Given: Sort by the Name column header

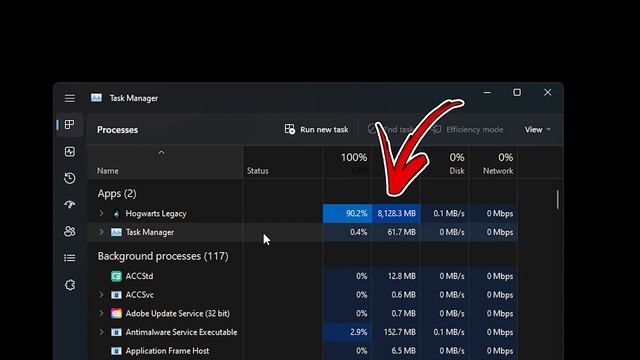Looking at the screenshot, I should click(x=165, y=162).
